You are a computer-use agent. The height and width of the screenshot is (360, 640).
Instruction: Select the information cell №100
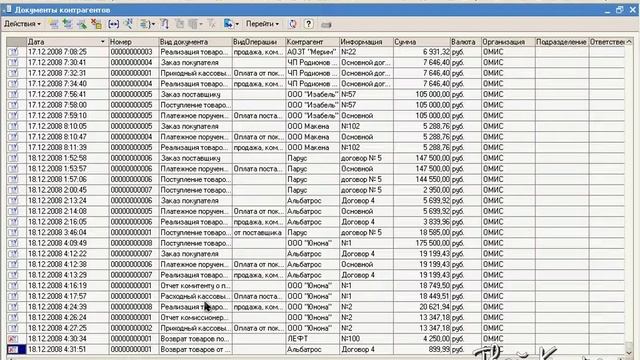pyautogui.click(x=366, y=339)
